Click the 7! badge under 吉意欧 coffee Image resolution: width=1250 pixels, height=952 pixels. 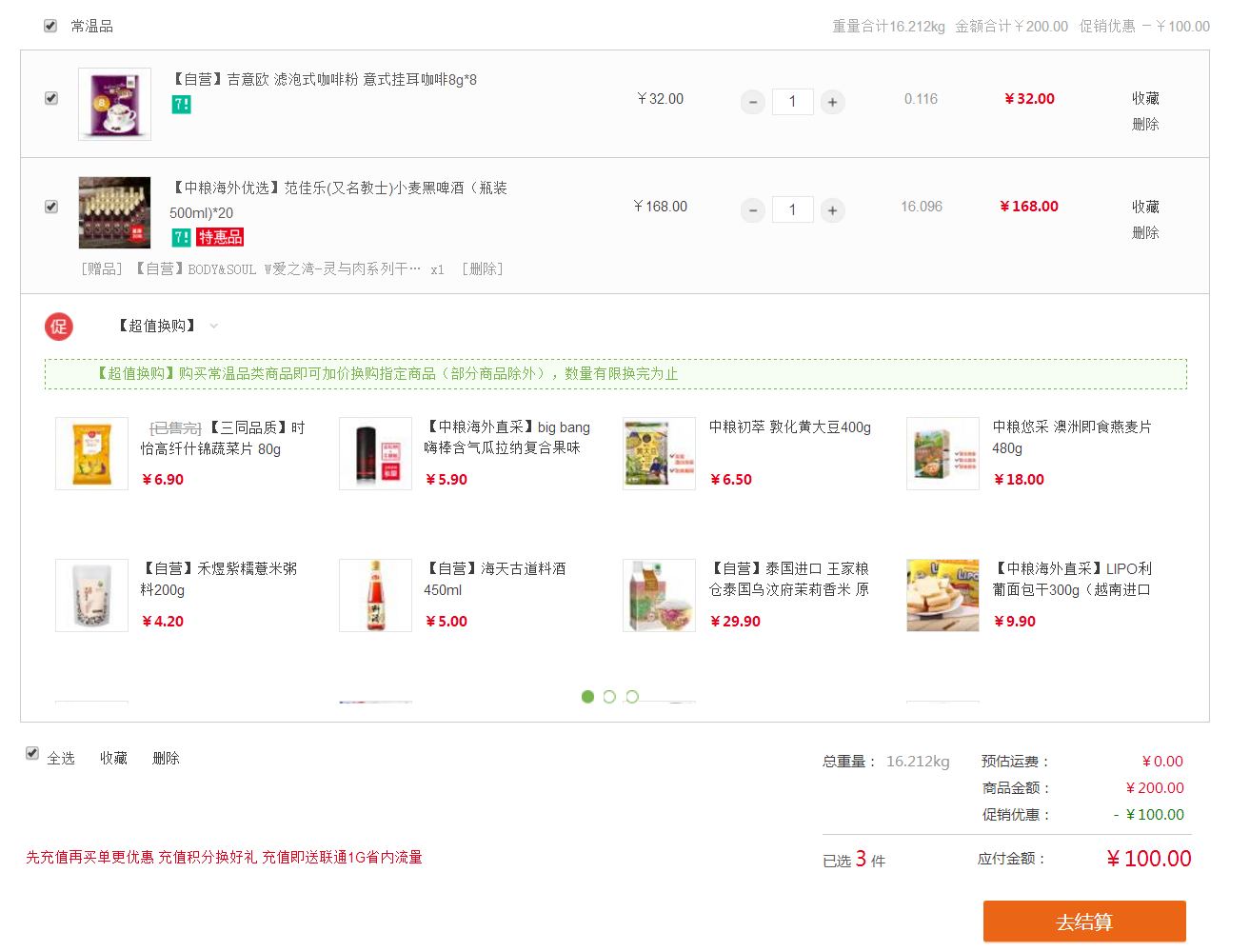point(181,105)
